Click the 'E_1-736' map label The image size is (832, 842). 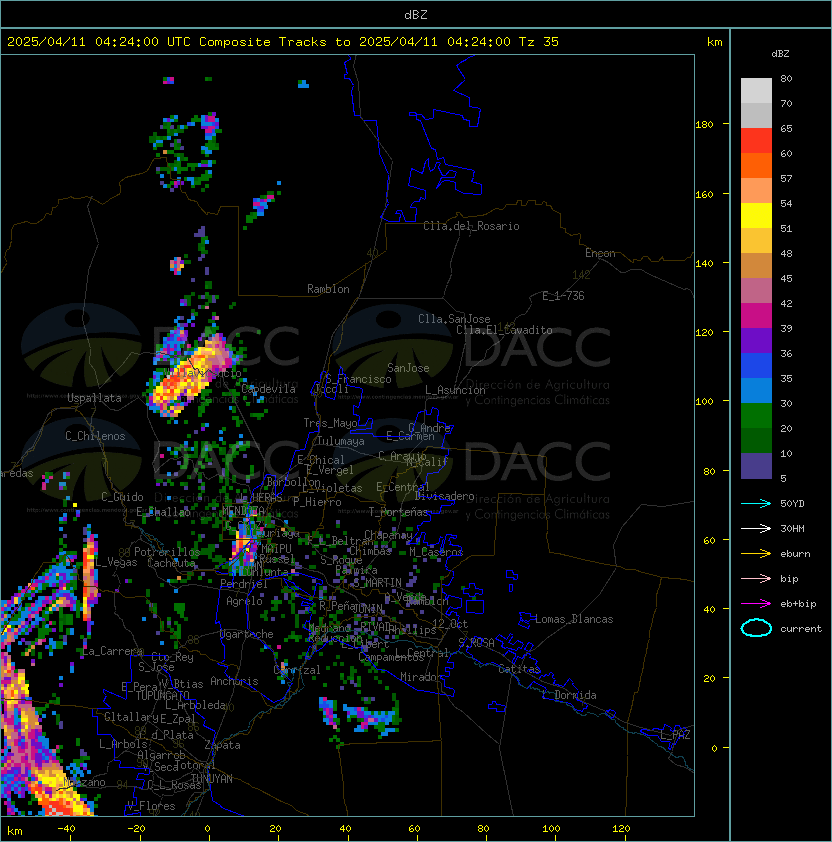(x=563, y=296)
